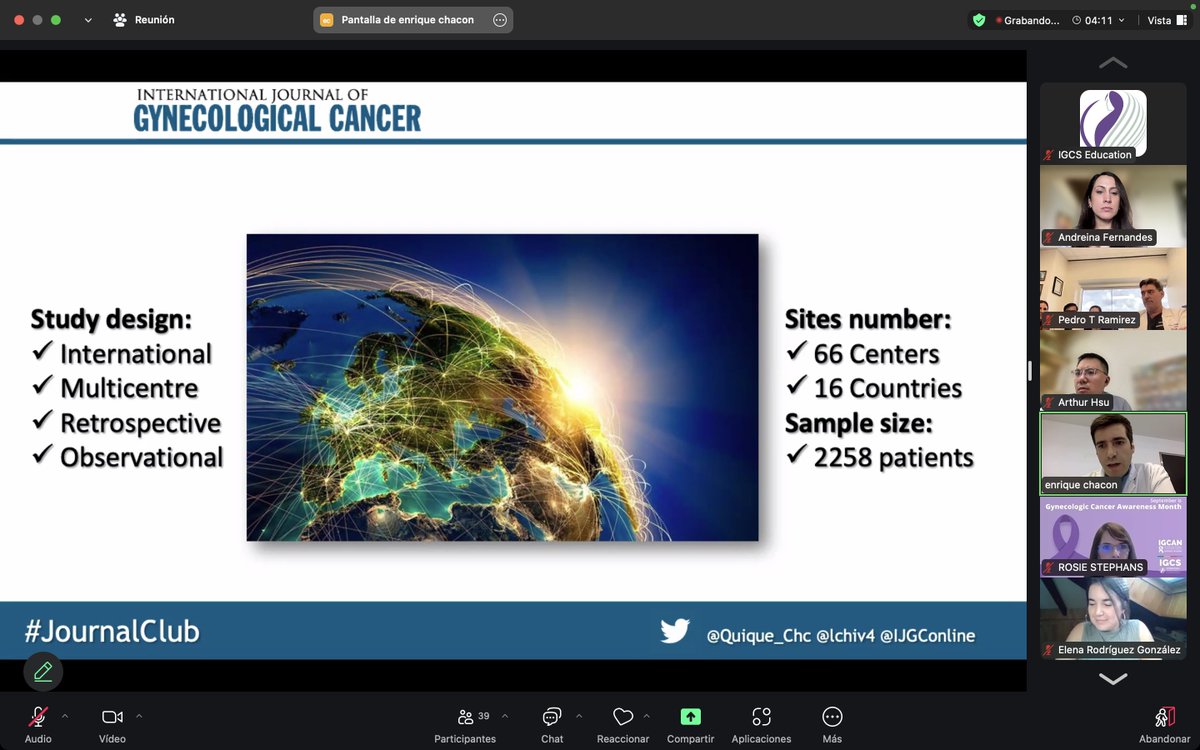1200x750 pixels.
Task: Expand chat options chevron
Action: (578, 716)
